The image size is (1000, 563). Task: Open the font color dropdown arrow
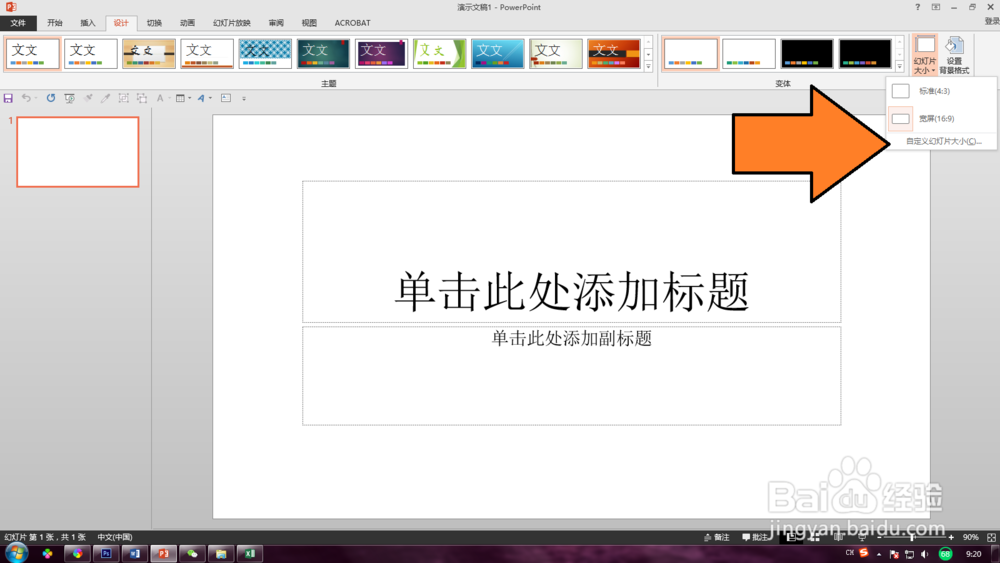click(x=169, y=98)
